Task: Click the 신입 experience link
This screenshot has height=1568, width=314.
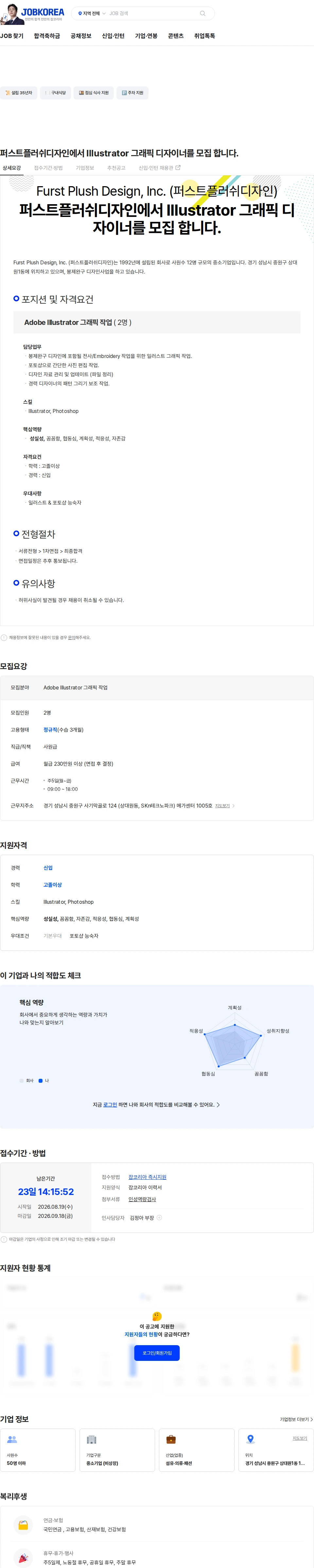Action: [x=48, y=868]
